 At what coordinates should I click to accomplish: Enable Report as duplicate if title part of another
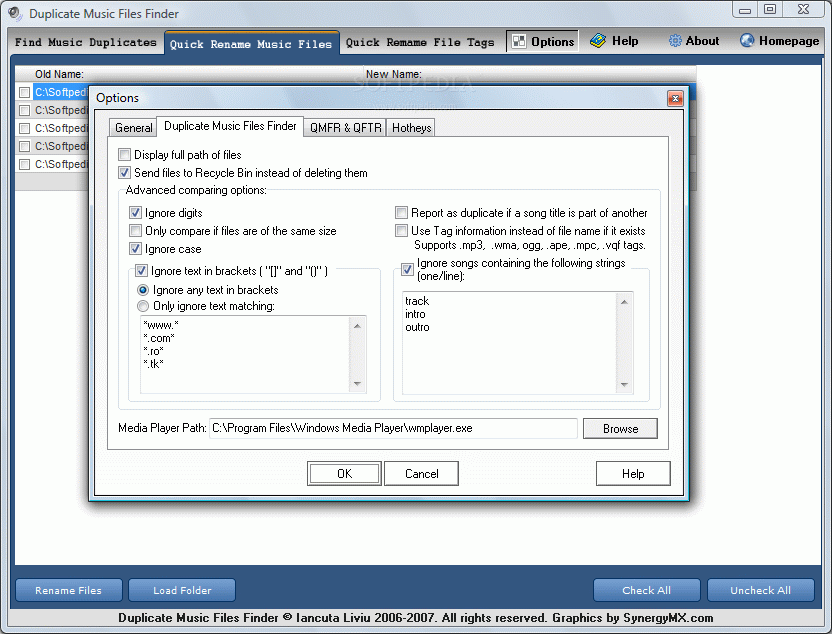point(402,213)
